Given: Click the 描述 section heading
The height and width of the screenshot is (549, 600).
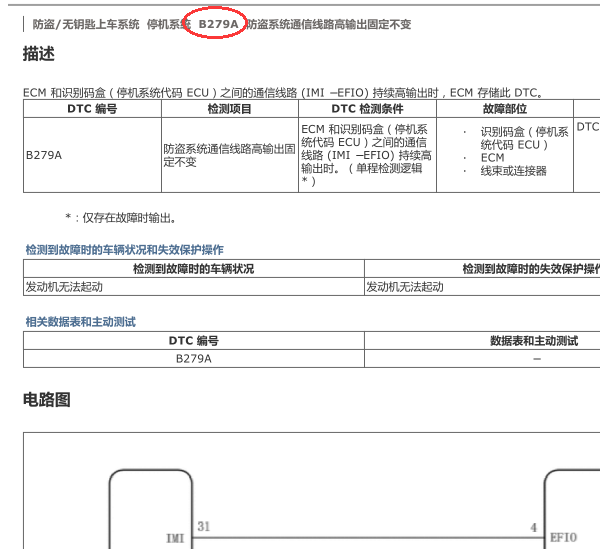Looking at the screenshot, I should (x=39, y=54).
